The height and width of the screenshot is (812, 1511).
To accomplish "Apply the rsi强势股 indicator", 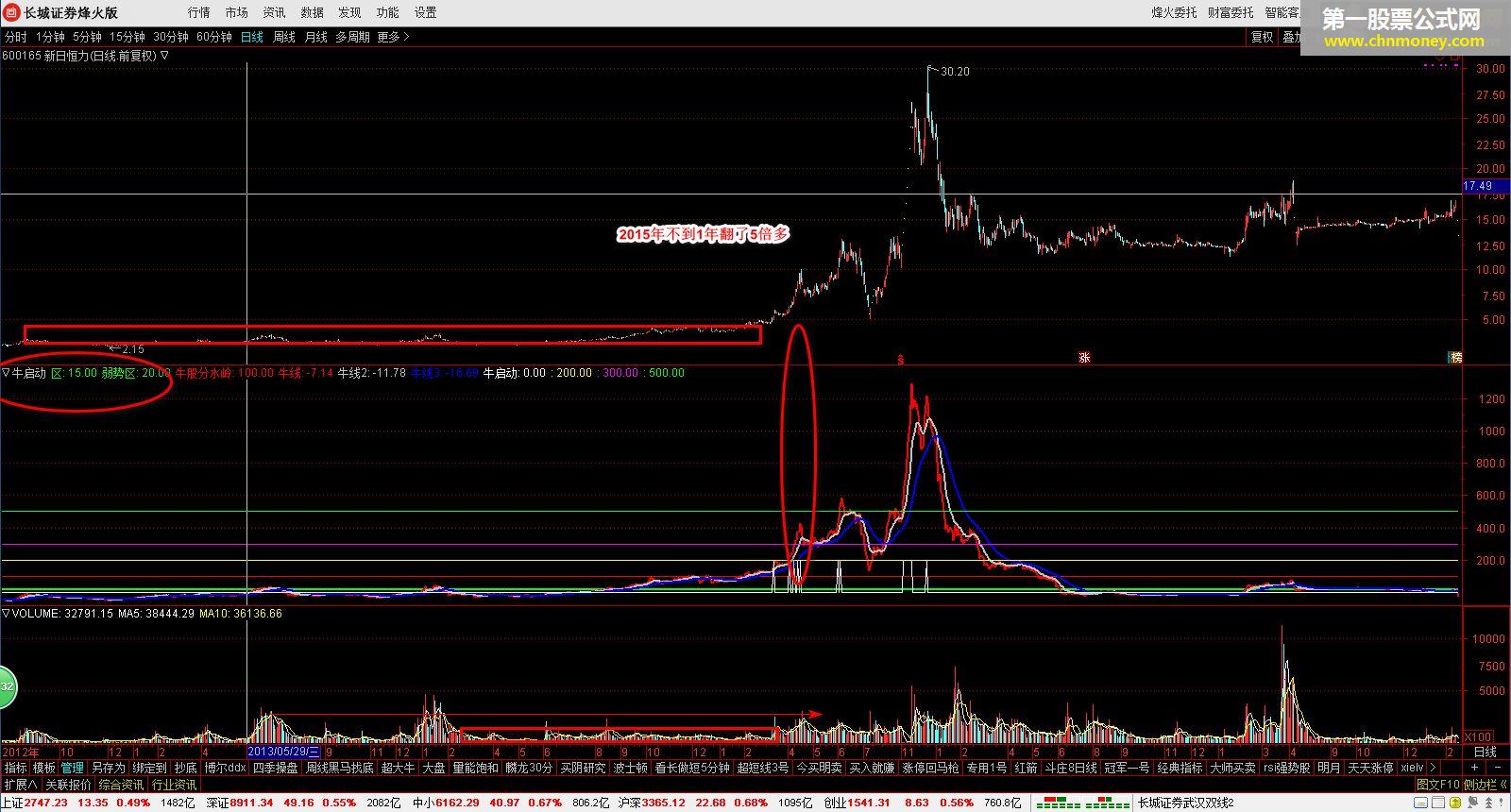I will [1286, 768].
